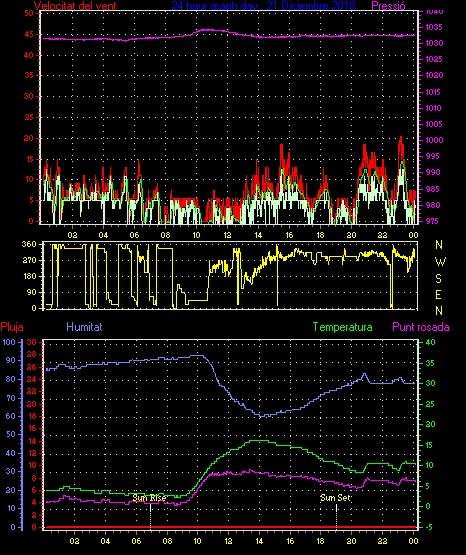
Task: Click rain axis value 30 in red
Action: click(32, 342)
